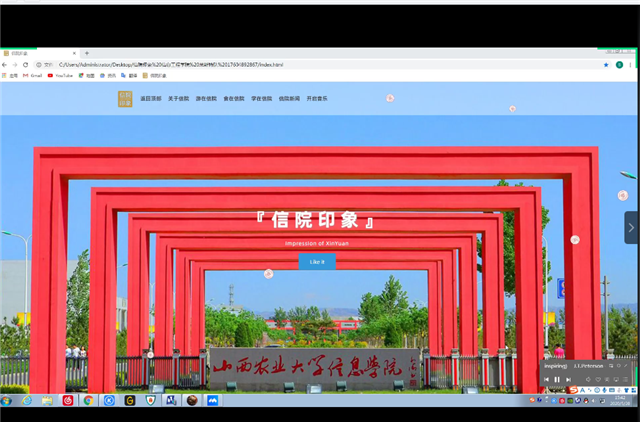
Task: Open red NetEase Cloud Music taskbar icon
Action: [x=68, y=400]
